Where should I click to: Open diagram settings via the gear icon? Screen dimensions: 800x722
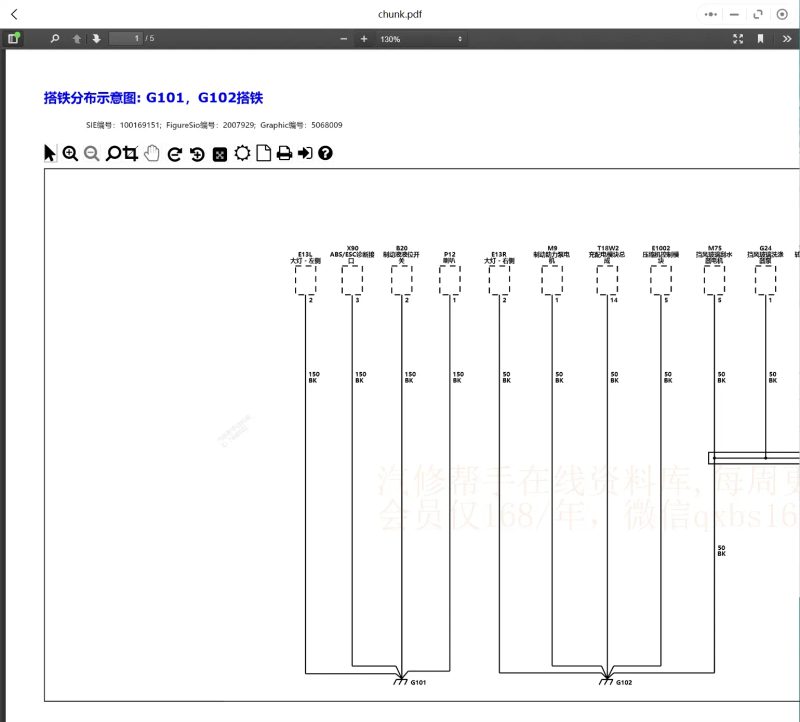click(240, 152)
